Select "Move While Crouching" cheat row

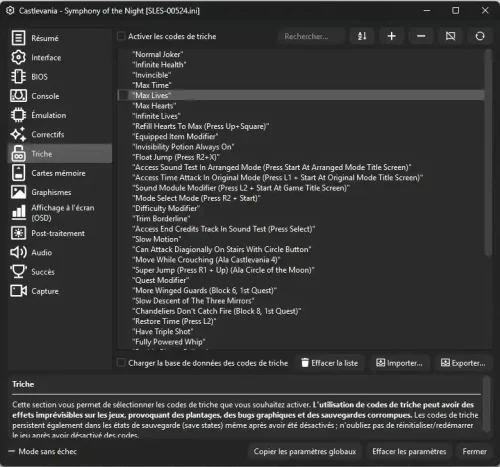click(301, 260)
